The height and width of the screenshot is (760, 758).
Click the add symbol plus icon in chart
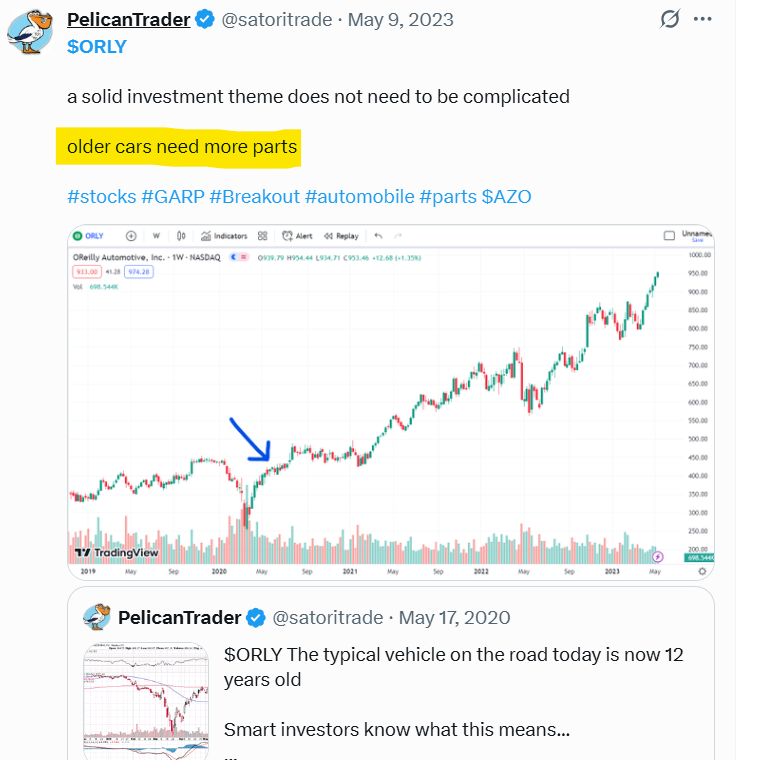[x=131, y=237]
